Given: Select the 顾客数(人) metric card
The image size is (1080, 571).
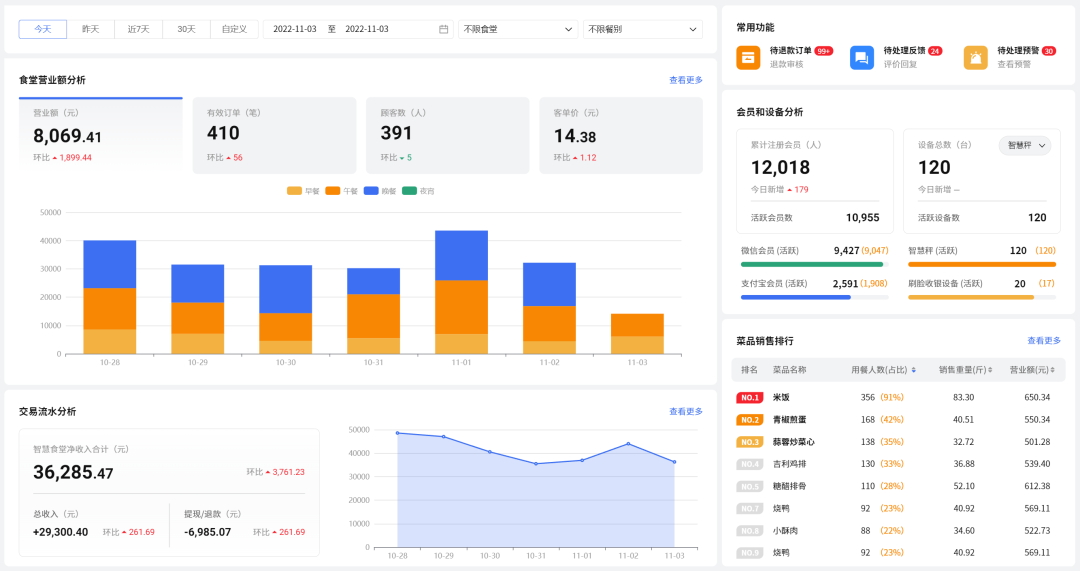Looking at the screenshot, I should 448,136.
